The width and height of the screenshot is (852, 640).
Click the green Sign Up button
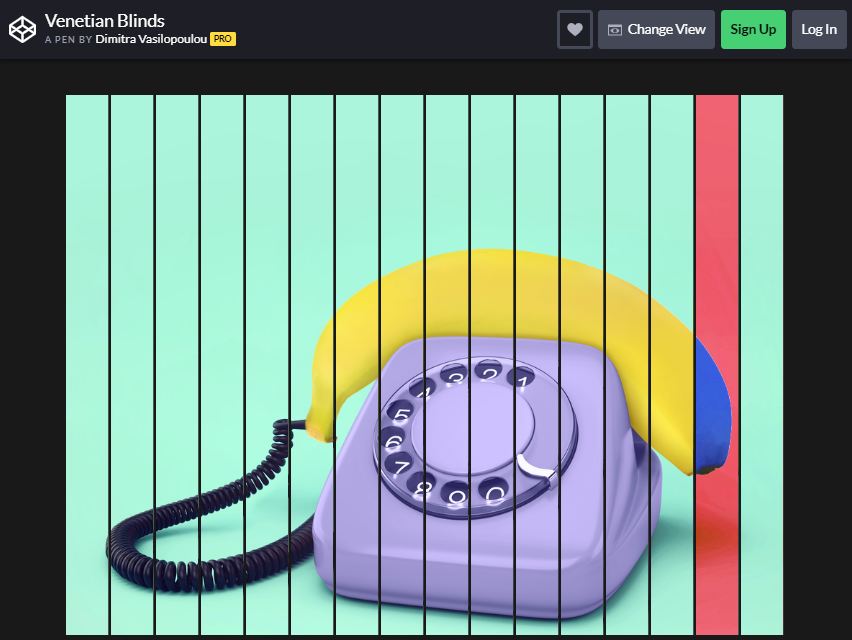click(x=753, y=29)
